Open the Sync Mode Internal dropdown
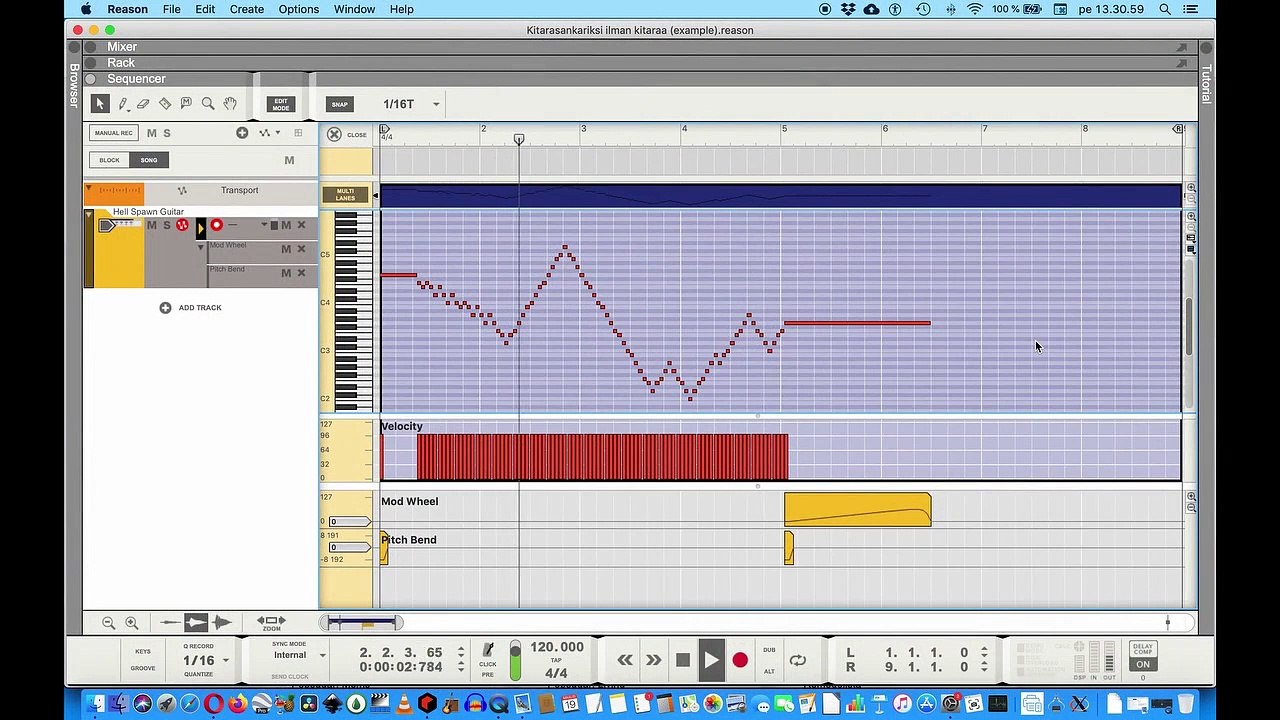This screenshot has width=1280, height=720. [x=322, y=655]
